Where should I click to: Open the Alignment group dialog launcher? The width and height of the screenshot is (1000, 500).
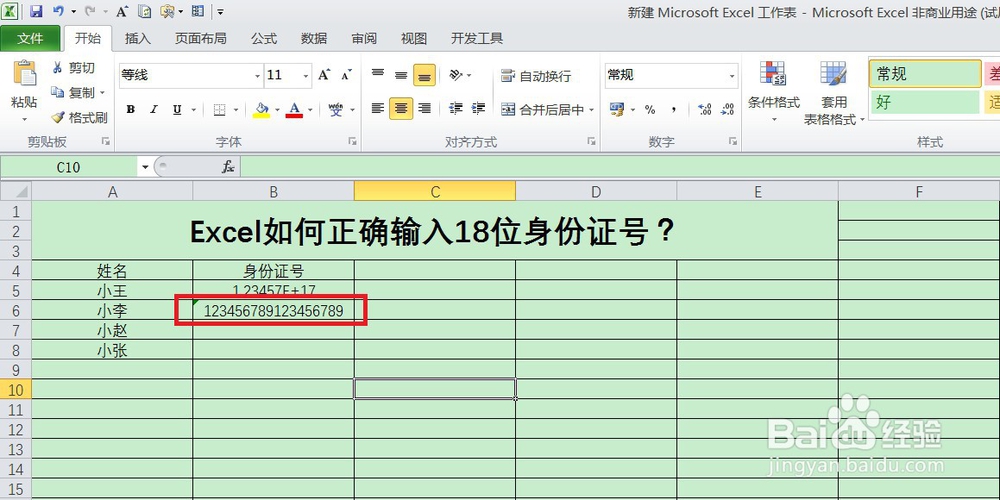pyautogui.click(x=591, y=141)
